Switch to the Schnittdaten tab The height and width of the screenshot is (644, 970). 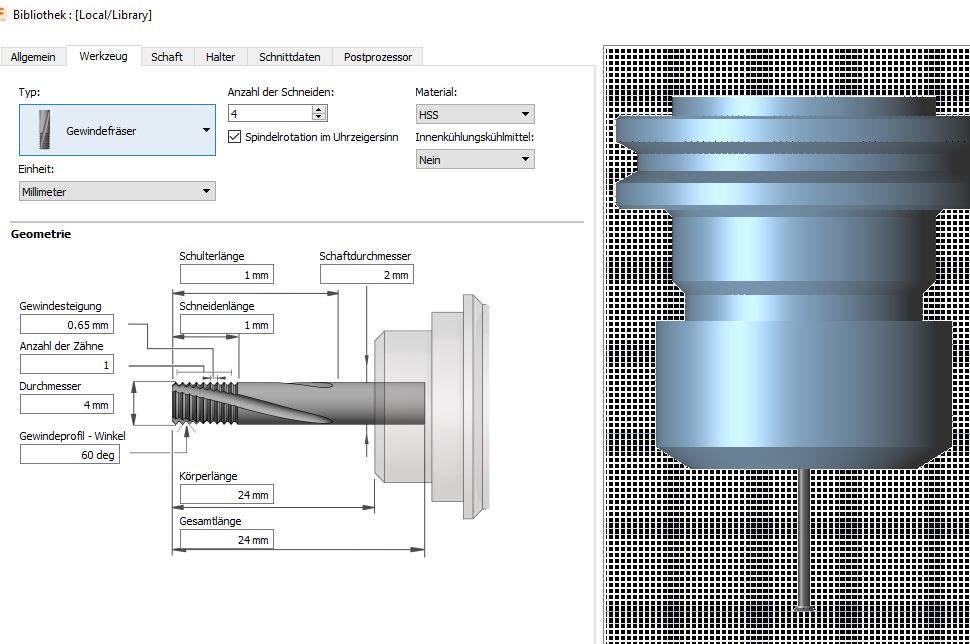(290, 57)
